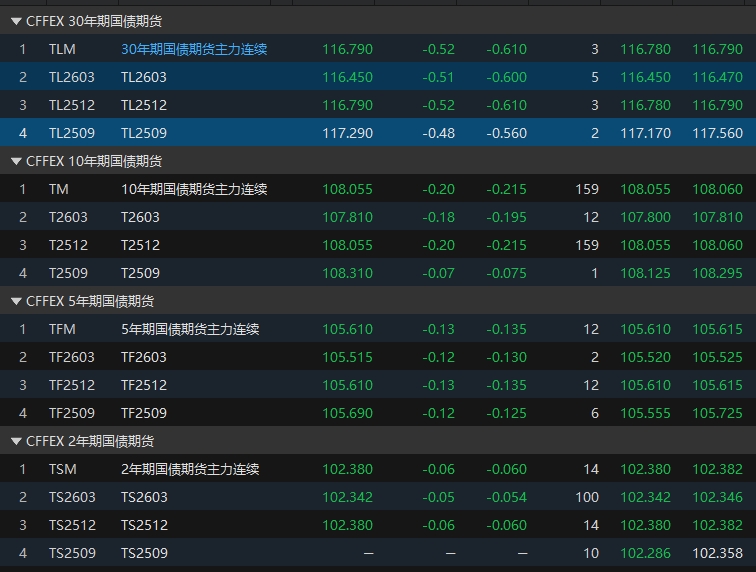Click ask price 117.560

[717, 133]
